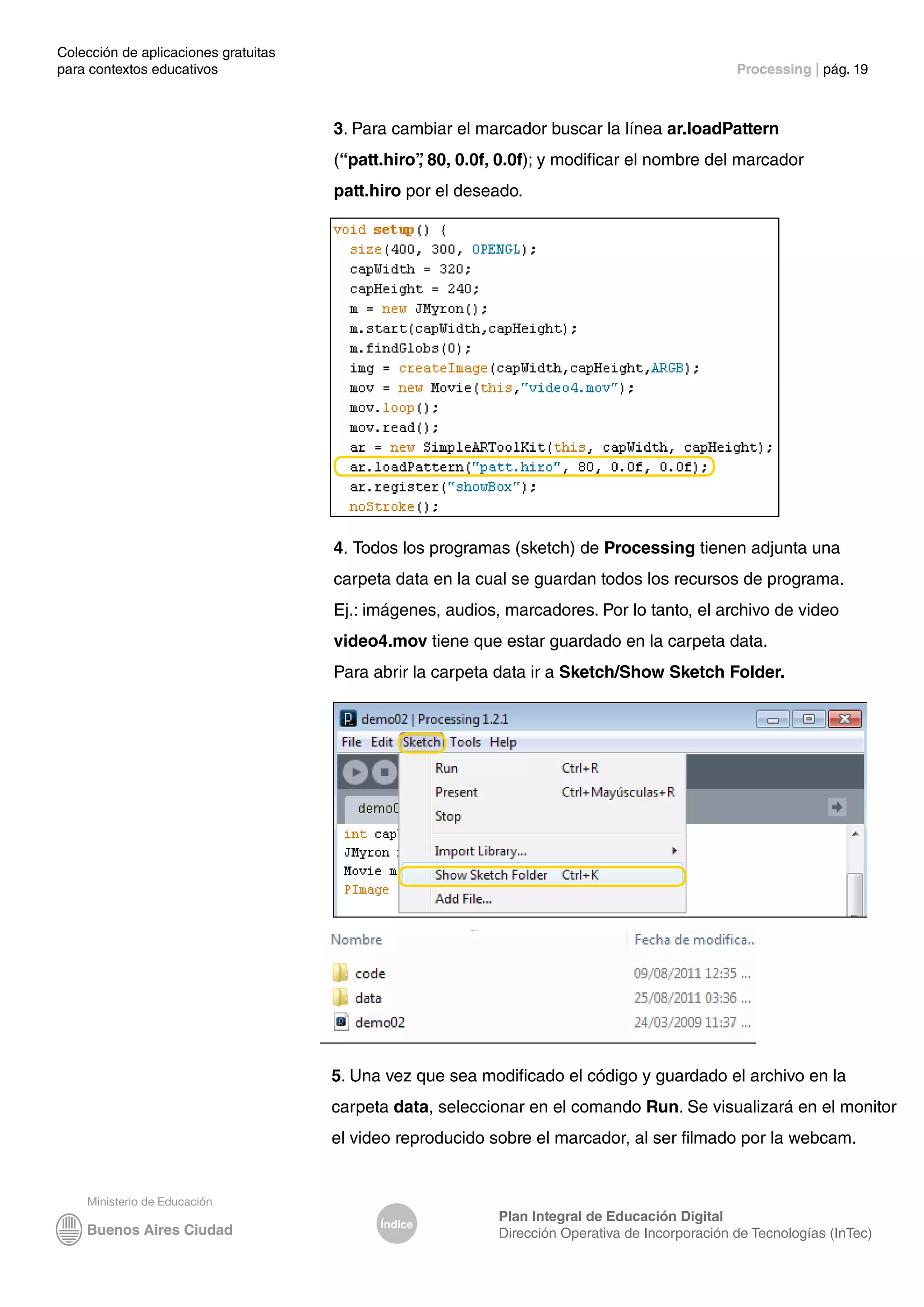Select the demo02 file name
The width and height of the screenshot is (924, 1307).
click(380, 1022)
